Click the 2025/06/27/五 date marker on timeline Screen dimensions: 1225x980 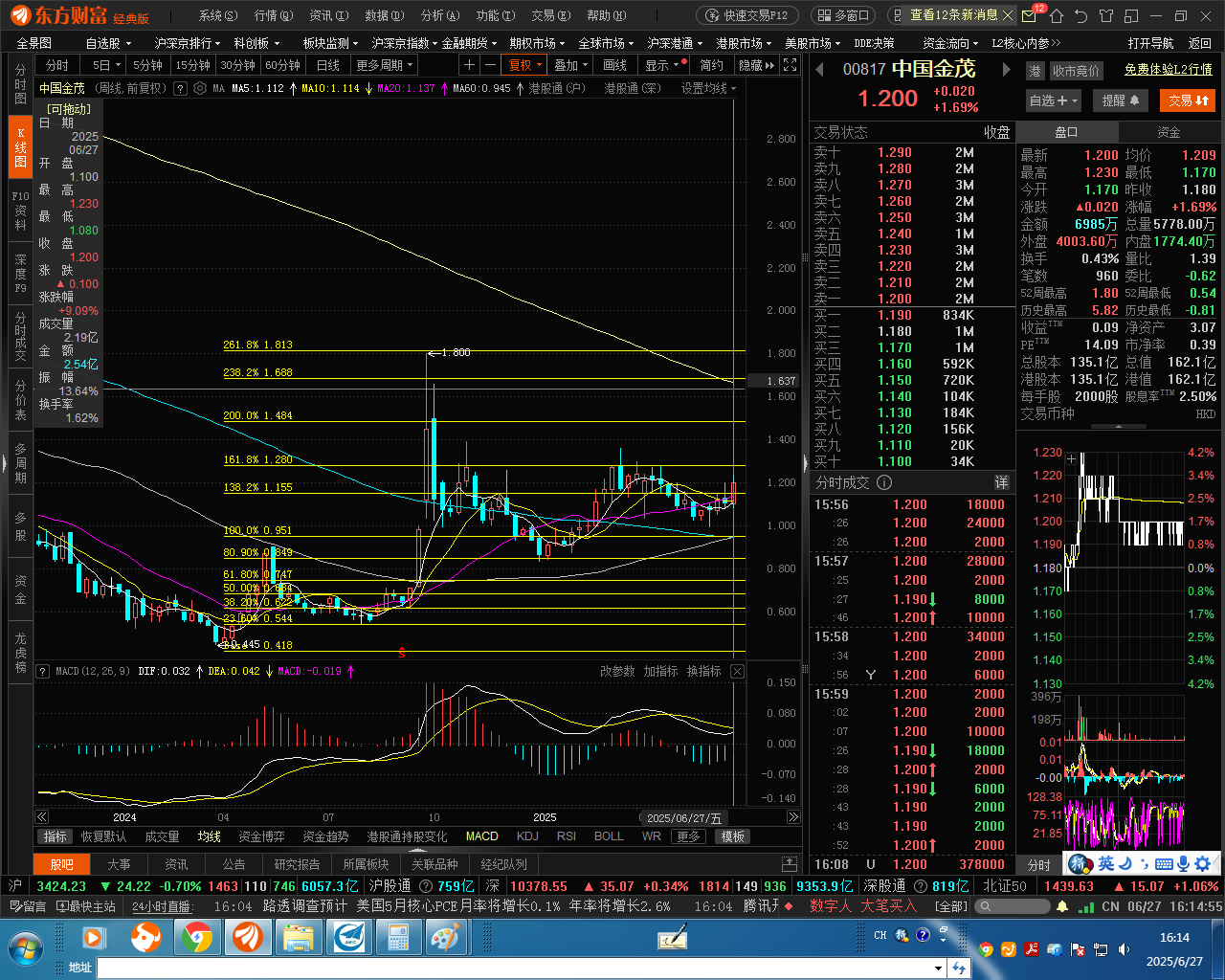click(683, 817)
